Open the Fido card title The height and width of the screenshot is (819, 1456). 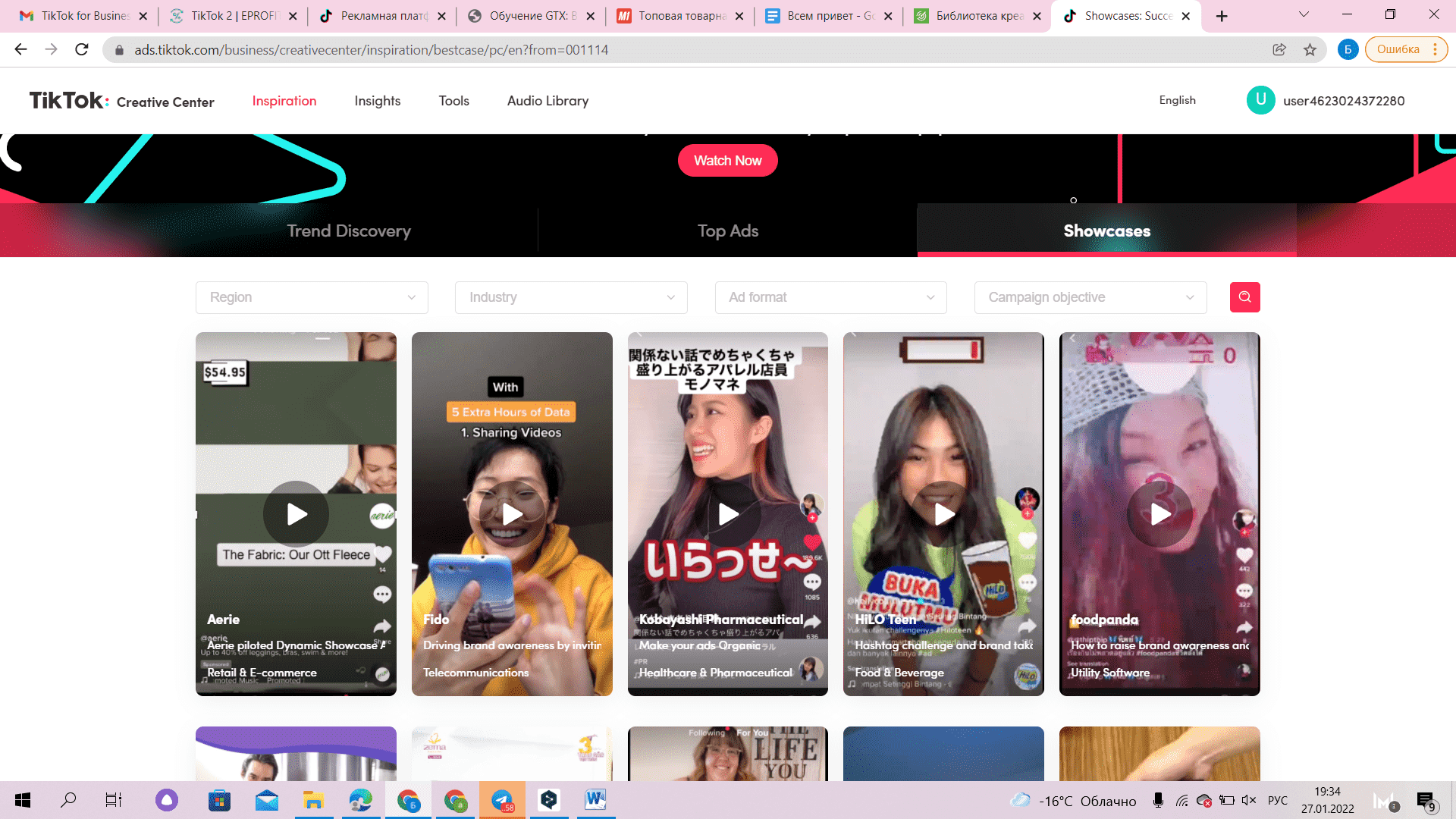(x=436, y=620)
